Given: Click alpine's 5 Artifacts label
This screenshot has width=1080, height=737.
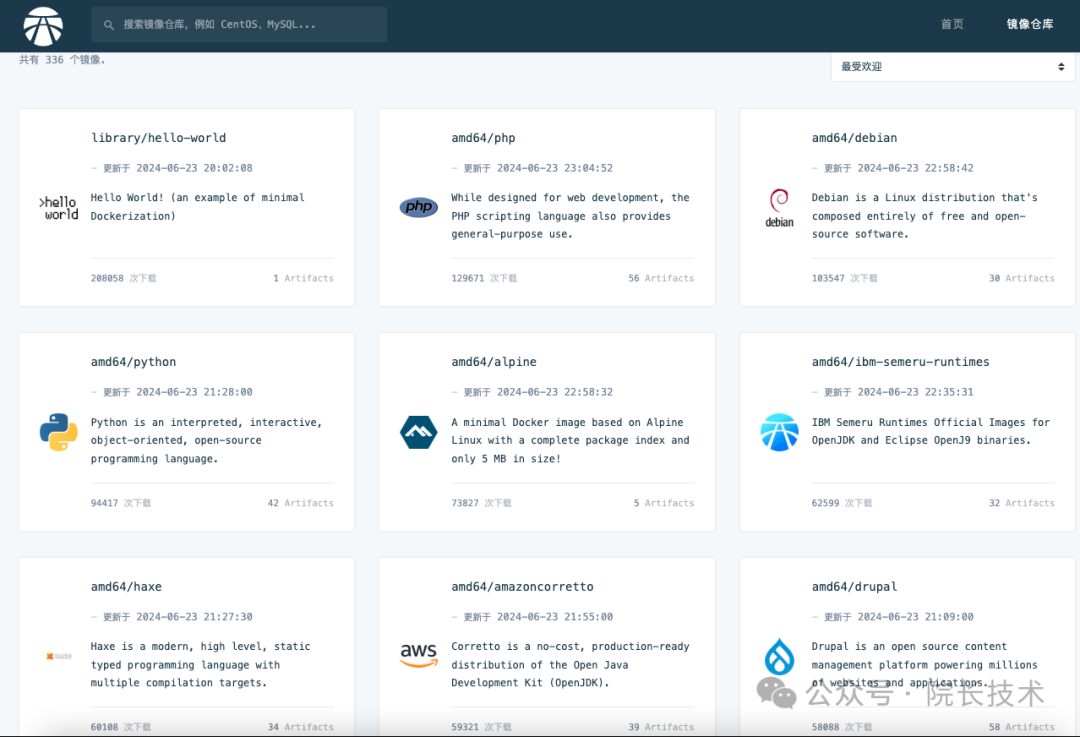Looking at the screenshot, I should (x=664, y=503).
